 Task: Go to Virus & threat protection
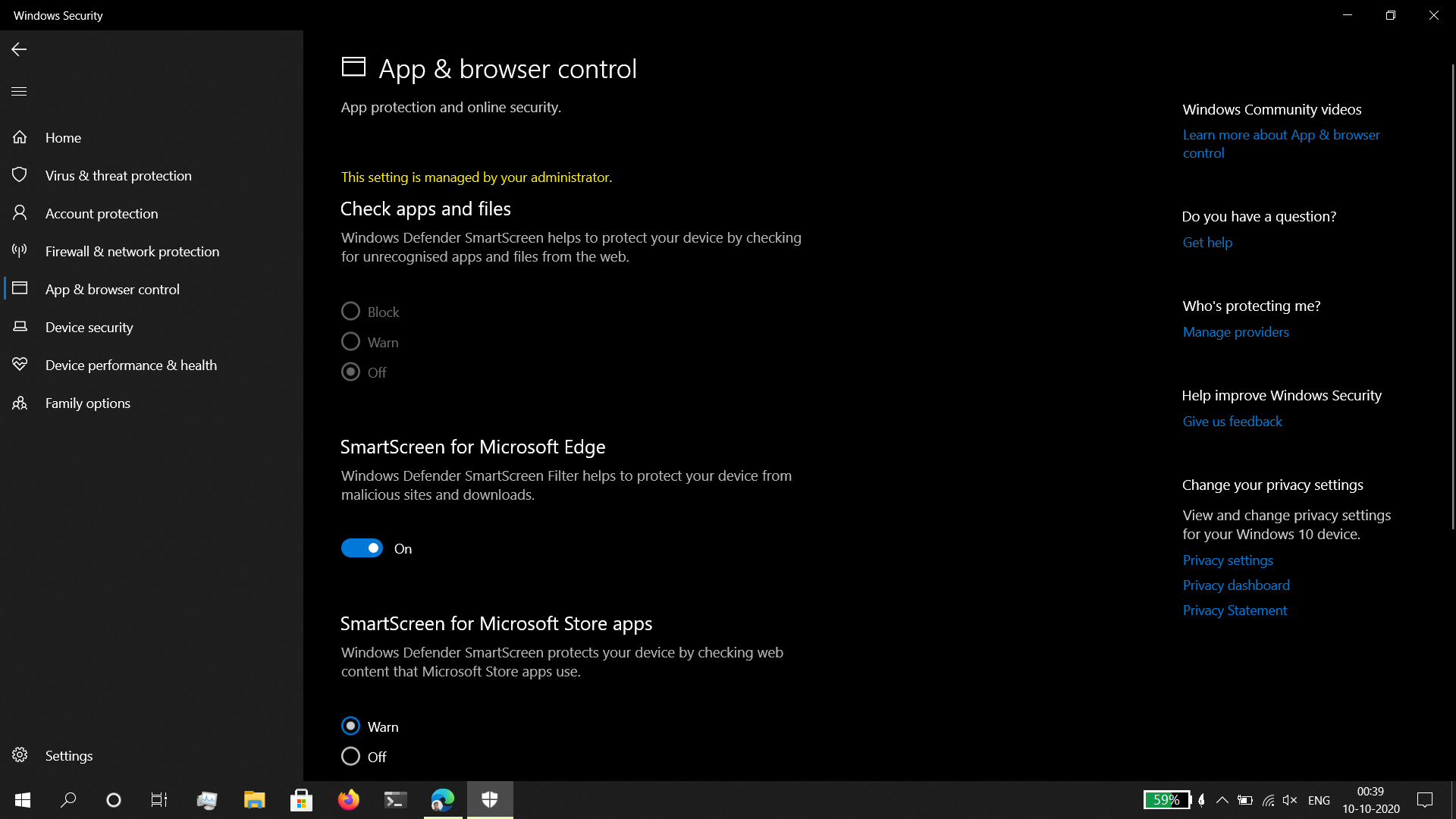152,175
